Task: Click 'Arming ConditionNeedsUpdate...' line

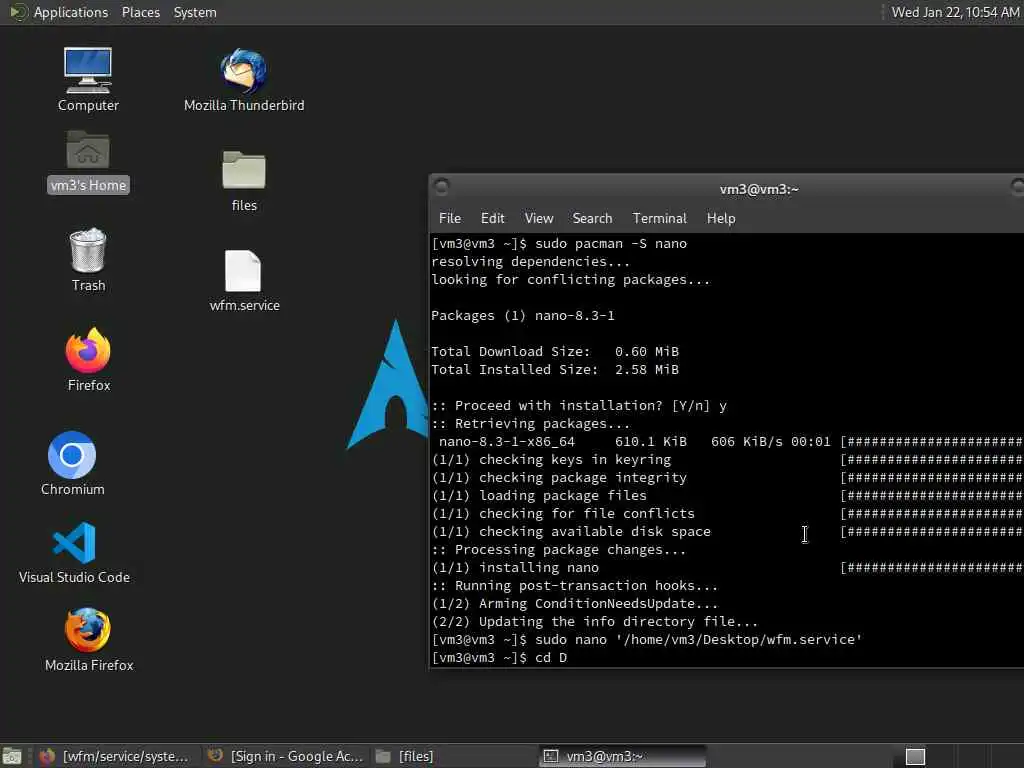Action: click(x=575, y=603)
